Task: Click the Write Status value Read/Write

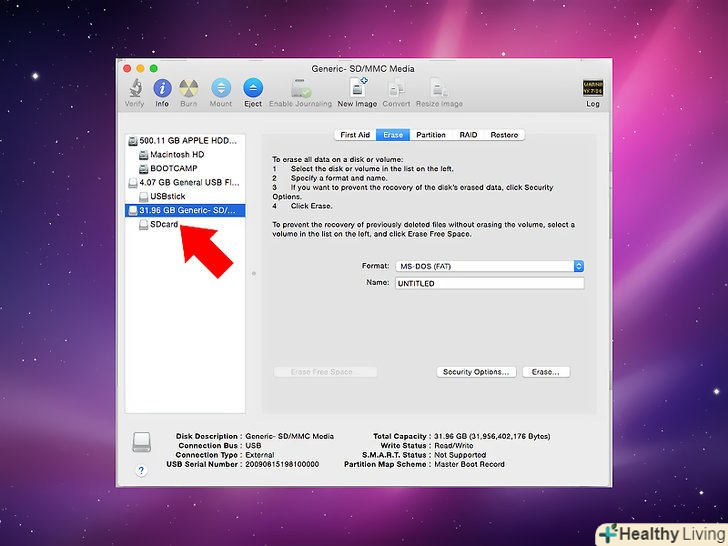Action: (454, 446)
